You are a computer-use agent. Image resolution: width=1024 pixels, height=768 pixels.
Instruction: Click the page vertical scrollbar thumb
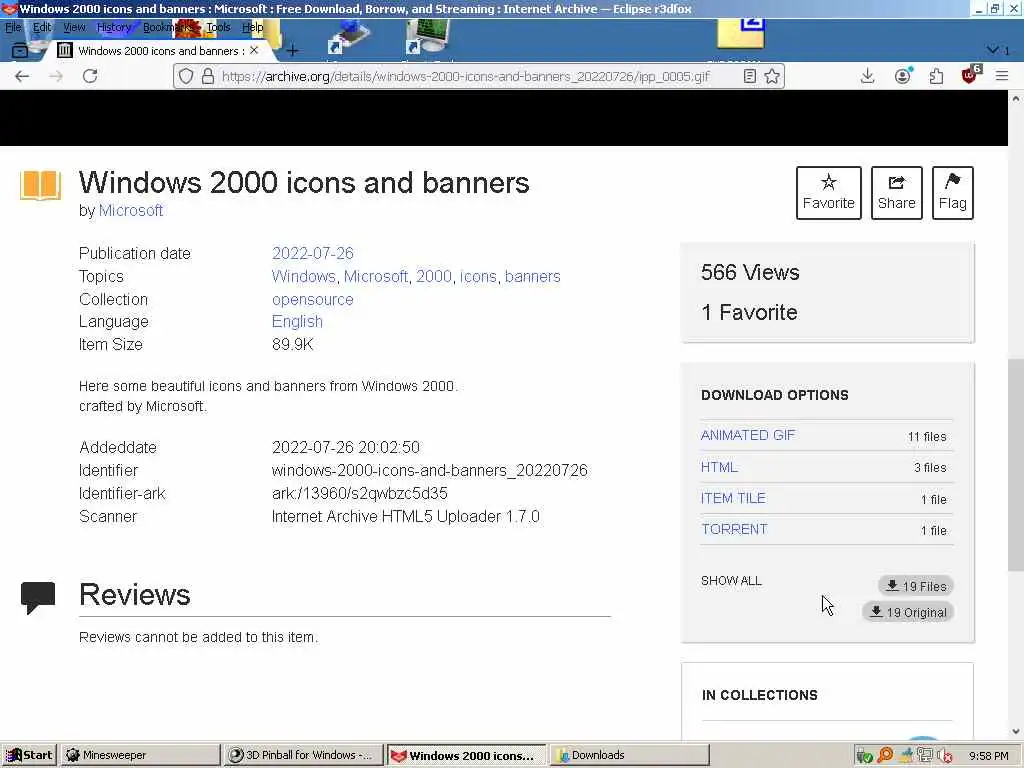point(1016,465)
